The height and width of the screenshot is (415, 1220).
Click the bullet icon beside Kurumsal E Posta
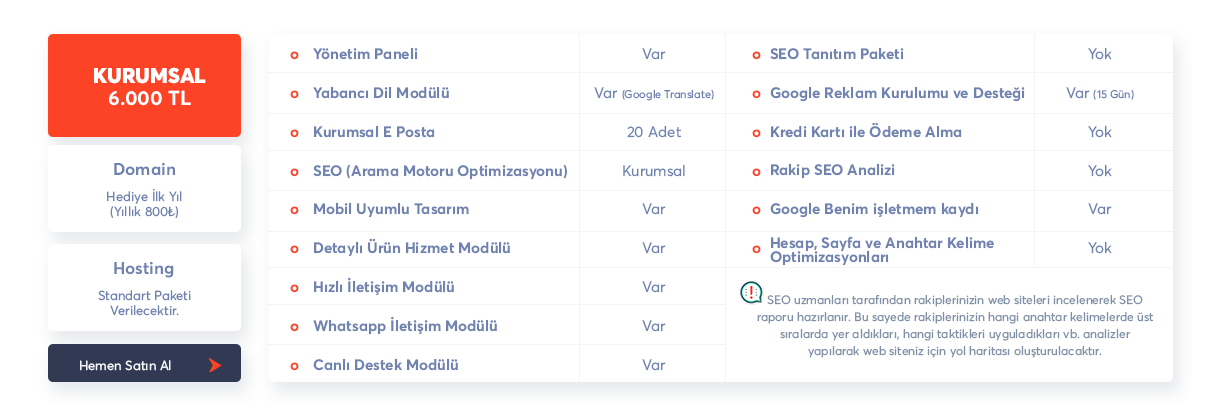coord(294,133)
